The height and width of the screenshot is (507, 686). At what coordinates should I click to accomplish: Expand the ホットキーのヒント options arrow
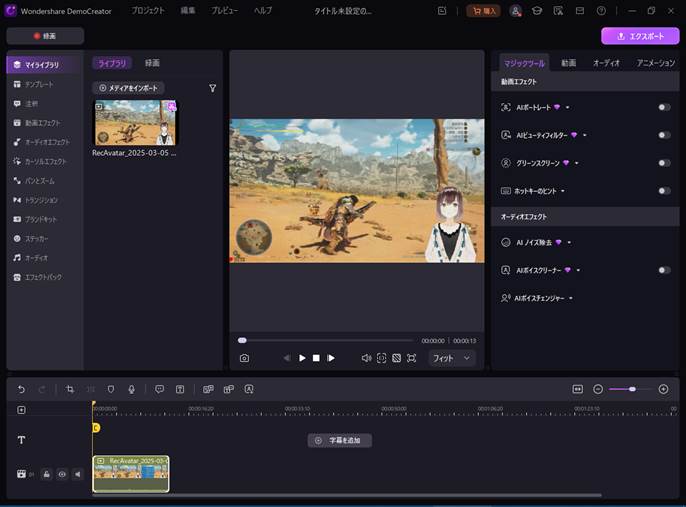563,191
